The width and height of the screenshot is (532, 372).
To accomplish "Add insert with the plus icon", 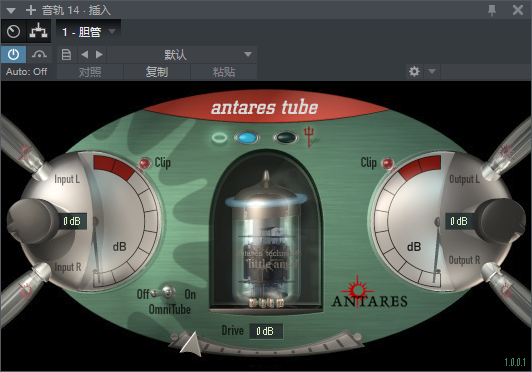I will click(31, 10).
